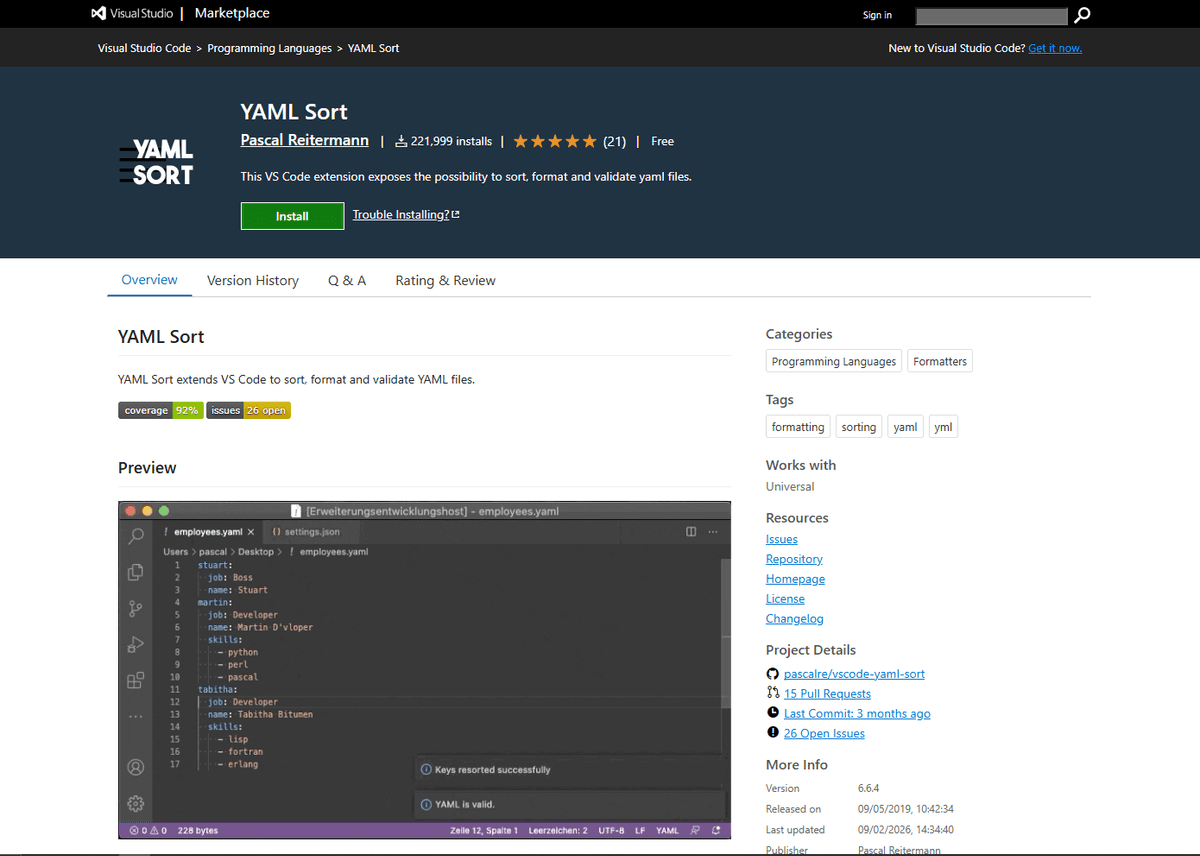Screen dimensions: 1200x856
Task: Click the 221,999 installs text
Action: tap(451, 142)
